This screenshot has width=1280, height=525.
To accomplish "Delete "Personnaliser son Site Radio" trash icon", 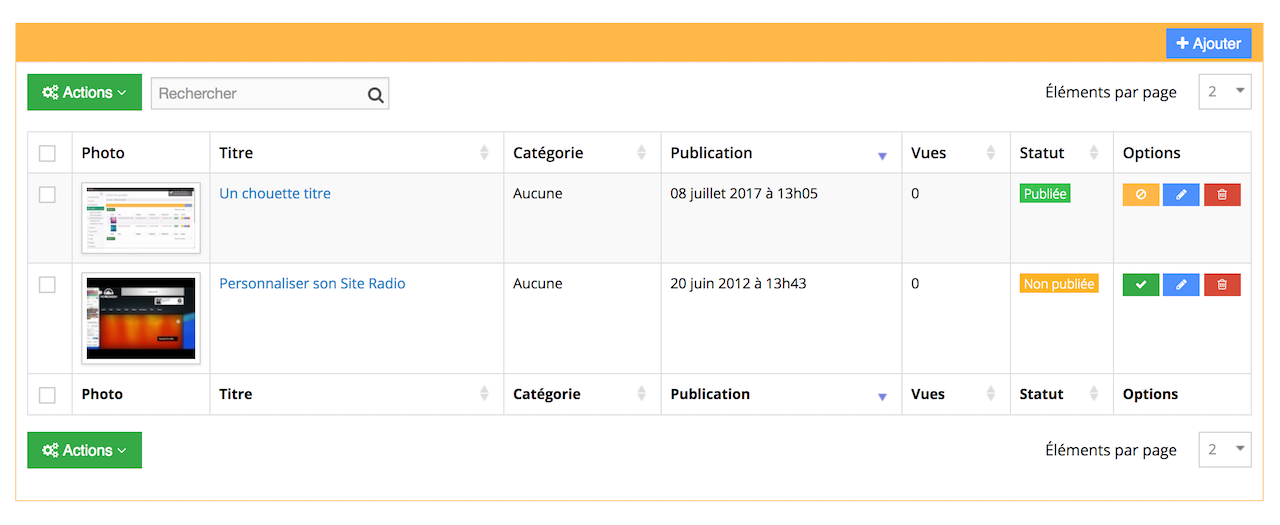I will (x=1222, y=285).
